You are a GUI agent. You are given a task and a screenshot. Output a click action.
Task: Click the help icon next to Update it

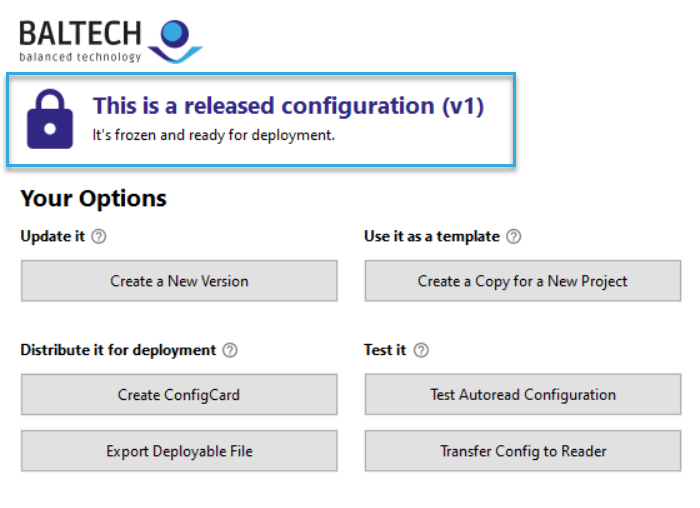(x=99, y=236)
